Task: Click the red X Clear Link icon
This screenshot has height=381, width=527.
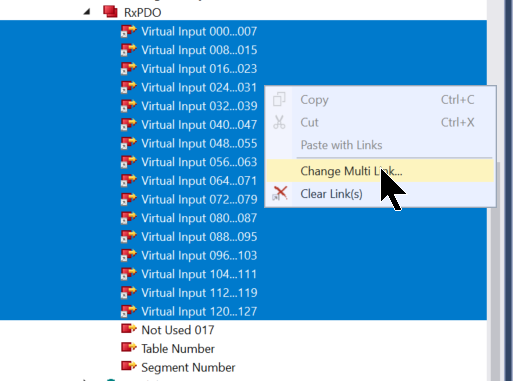Action: 280,194
